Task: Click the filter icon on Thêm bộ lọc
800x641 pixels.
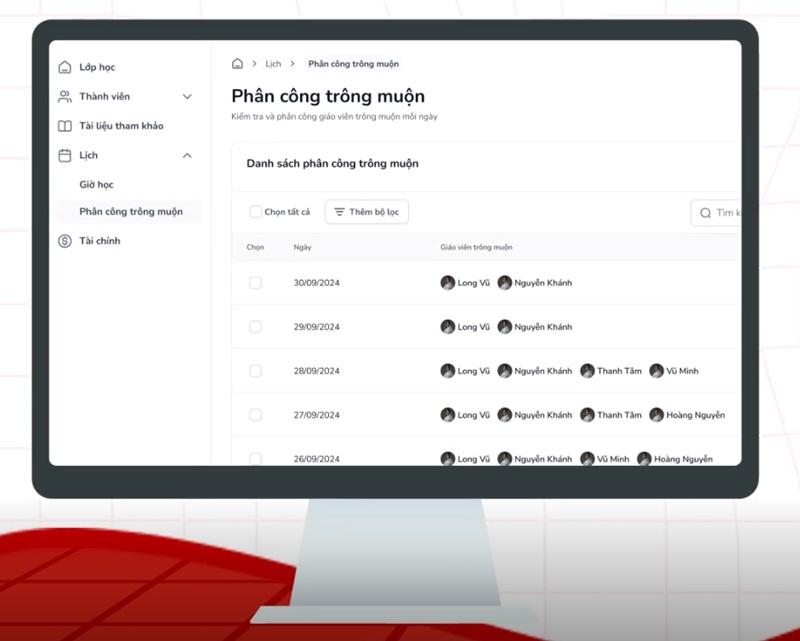Action: 340,212
